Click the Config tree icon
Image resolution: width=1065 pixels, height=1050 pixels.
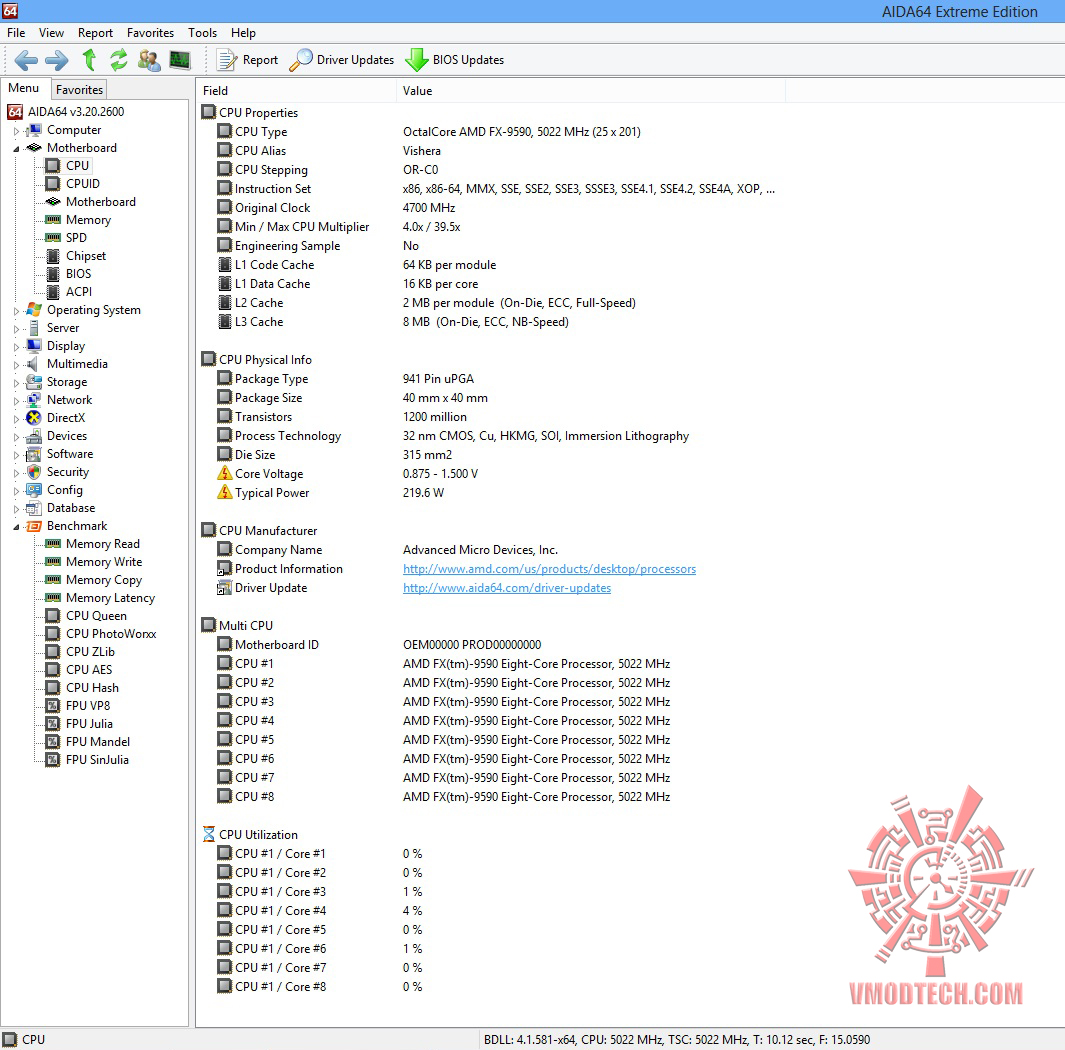(34, 490)
